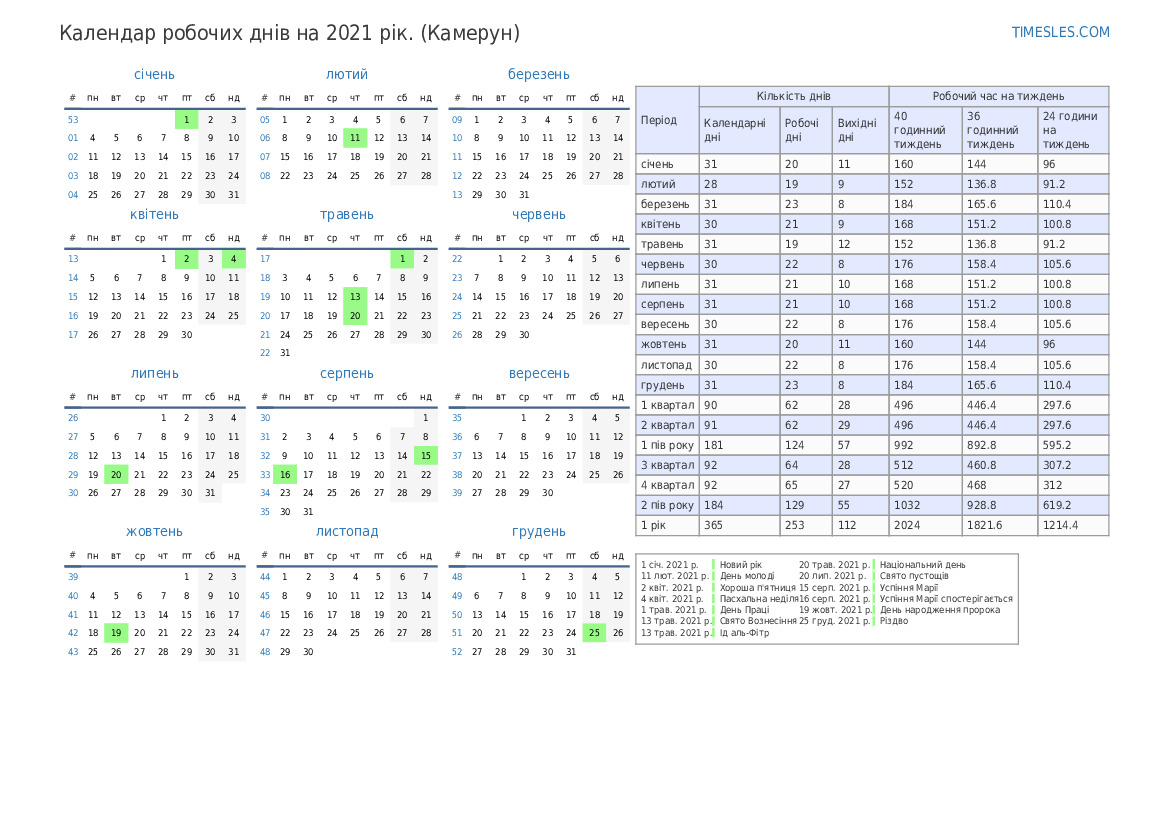
Task: Select week number 22 in червень
Action: (457, 259)
